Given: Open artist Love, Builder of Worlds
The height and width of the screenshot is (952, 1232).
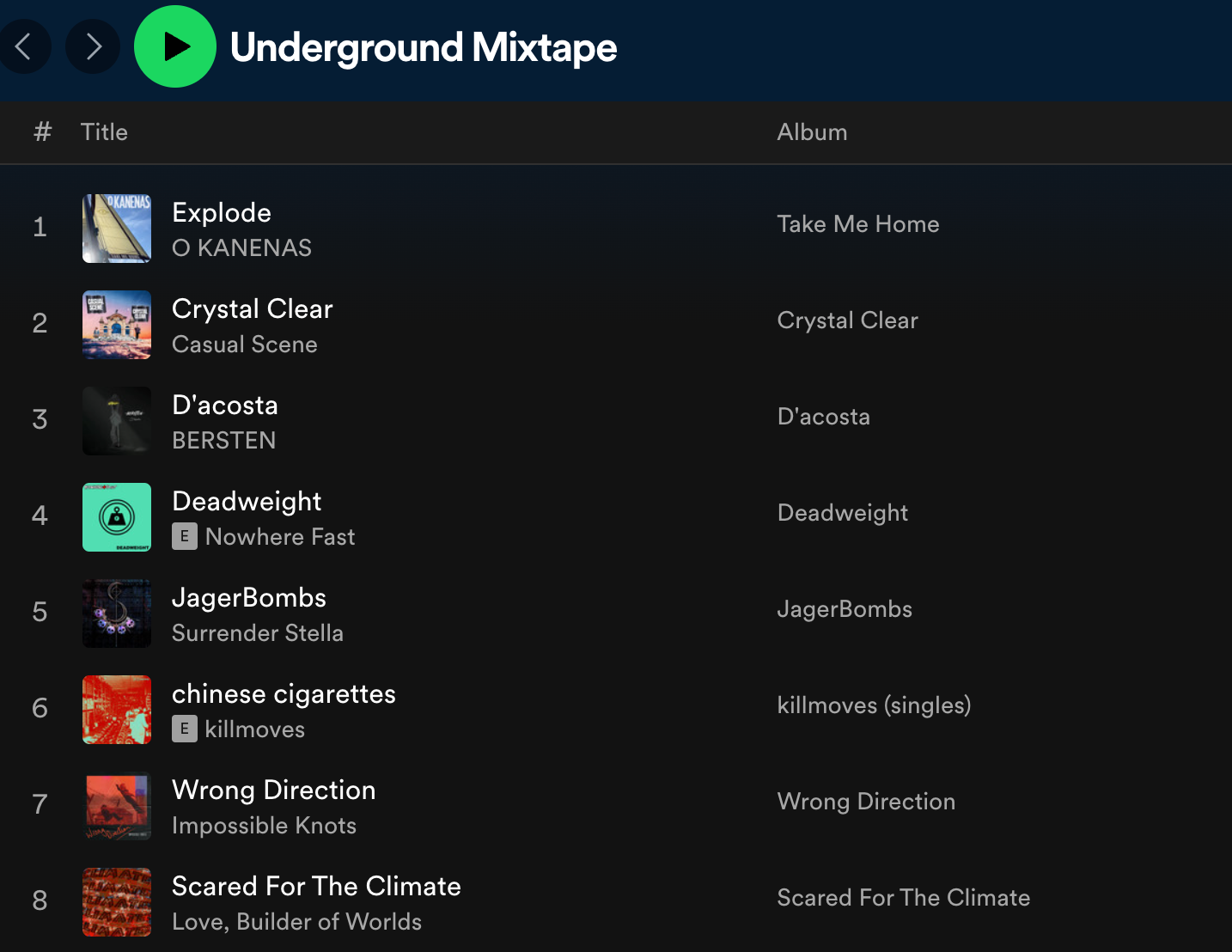Looking at the screenshot, I should point(296,922).
